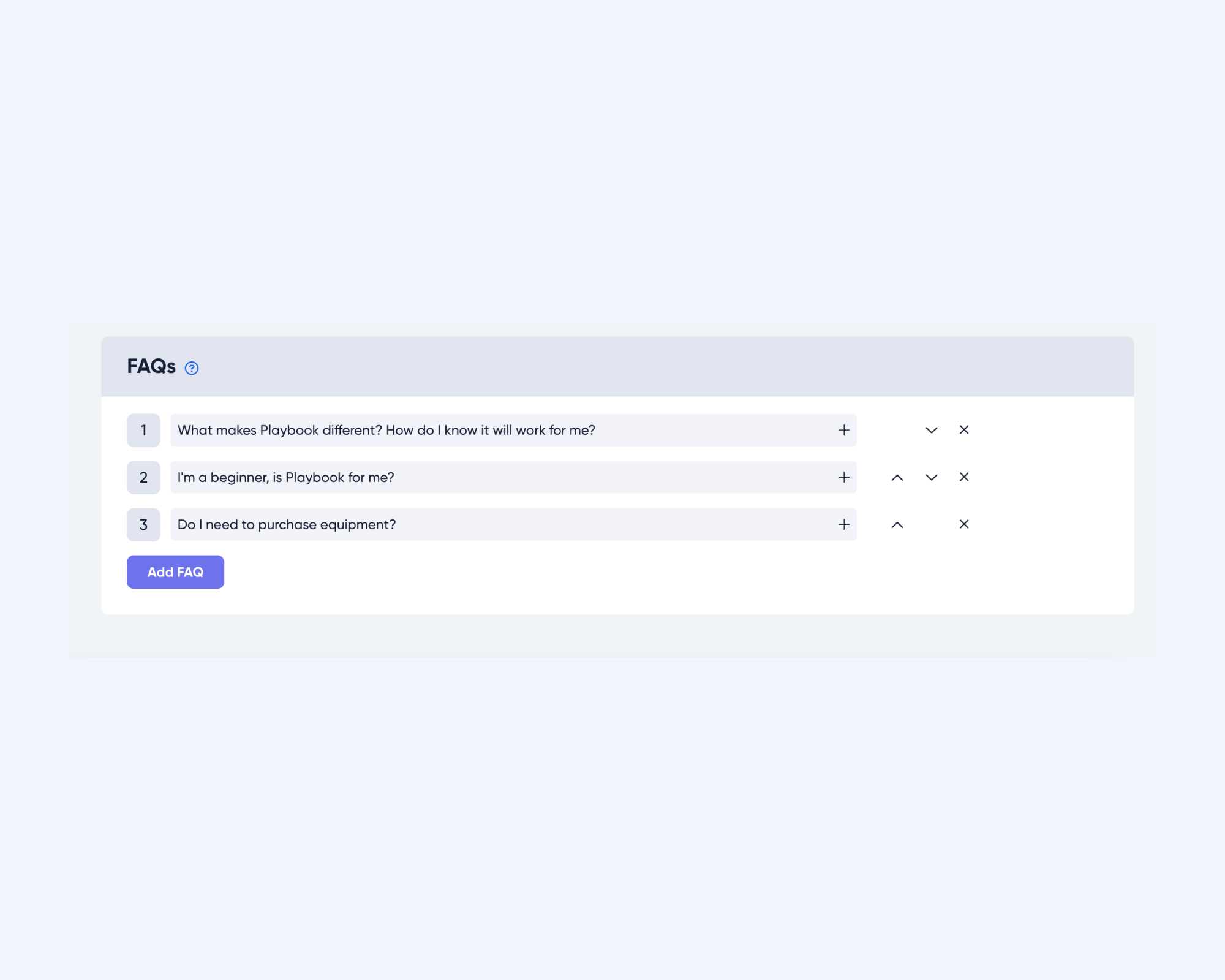
Task: Select the number 2 badge
Action: (x=143, y=477)
